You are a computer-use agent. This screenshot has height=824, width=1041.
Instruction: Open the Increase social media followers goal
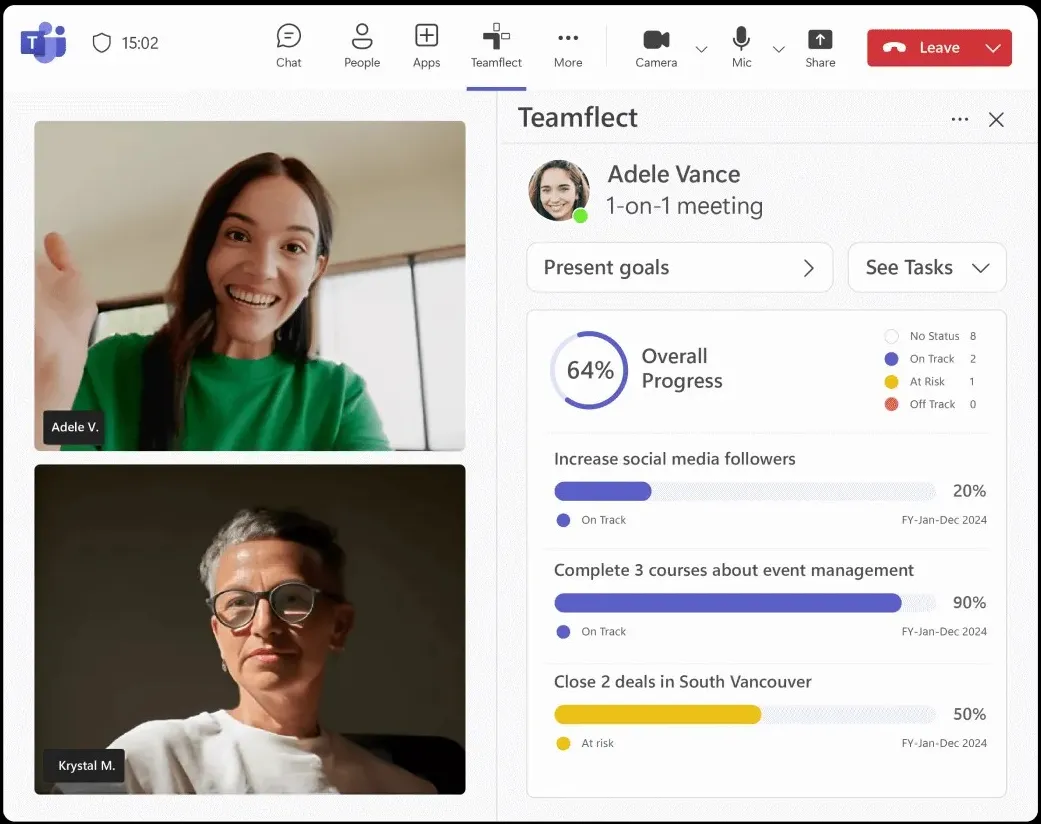coord(675,459)
